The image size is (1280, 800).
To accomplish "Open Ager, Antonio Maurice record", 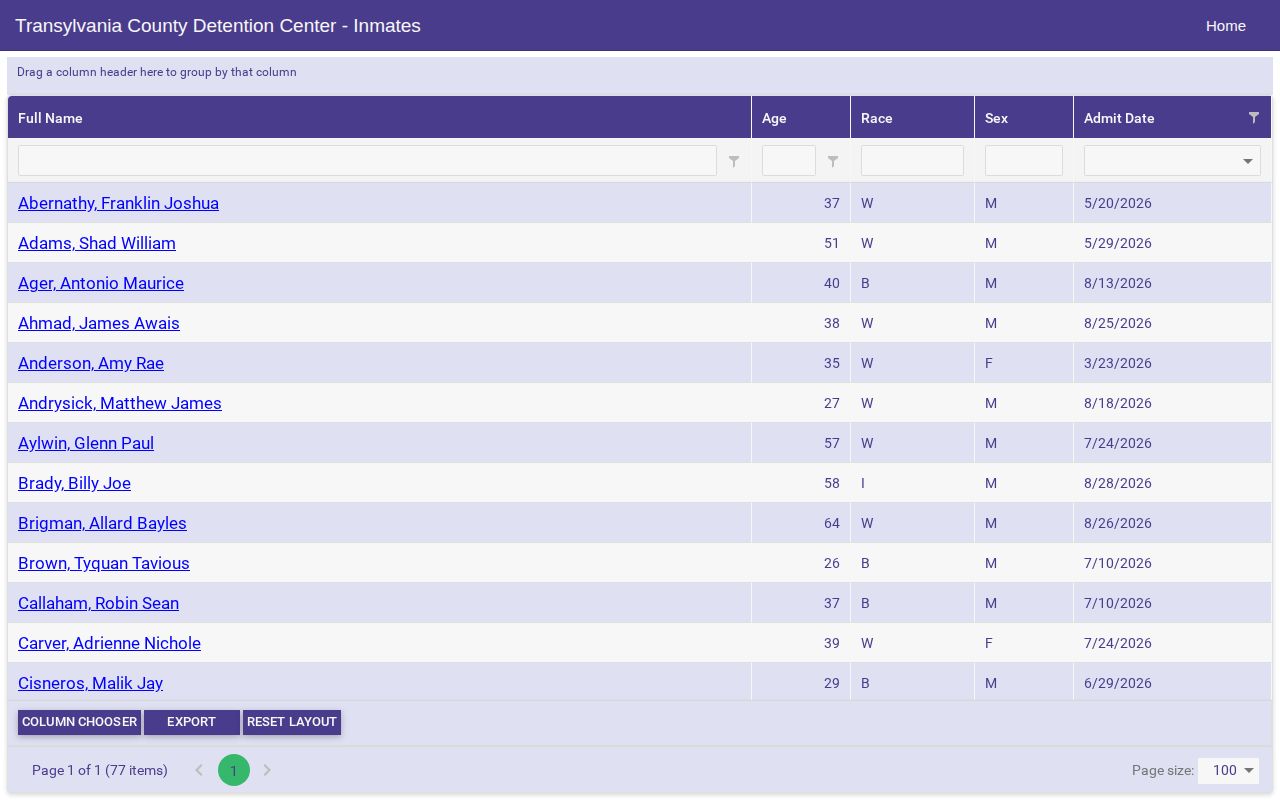I will click(x=101, y=283).
